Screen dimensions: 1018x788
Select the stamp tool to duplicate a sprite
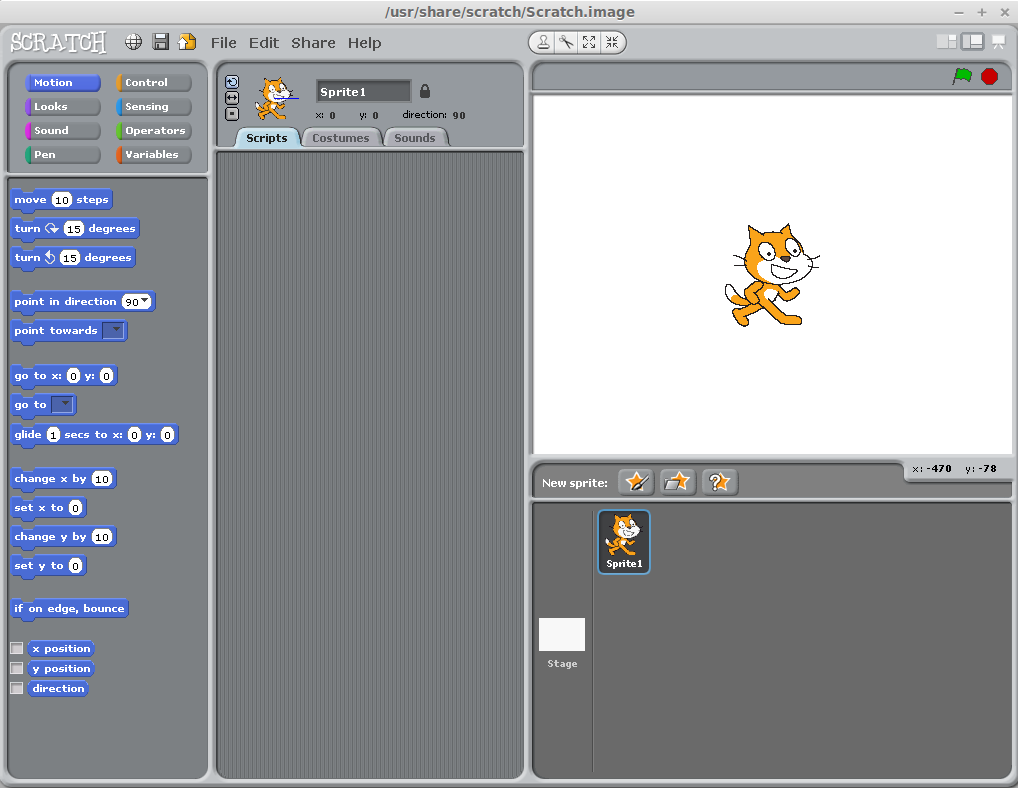541,42
